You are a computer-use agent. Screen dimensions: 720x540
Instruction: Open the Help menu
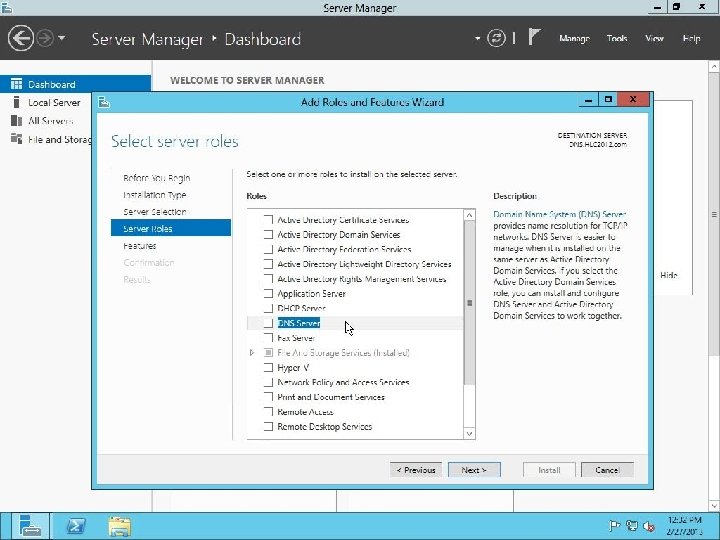tap(691, 39)
